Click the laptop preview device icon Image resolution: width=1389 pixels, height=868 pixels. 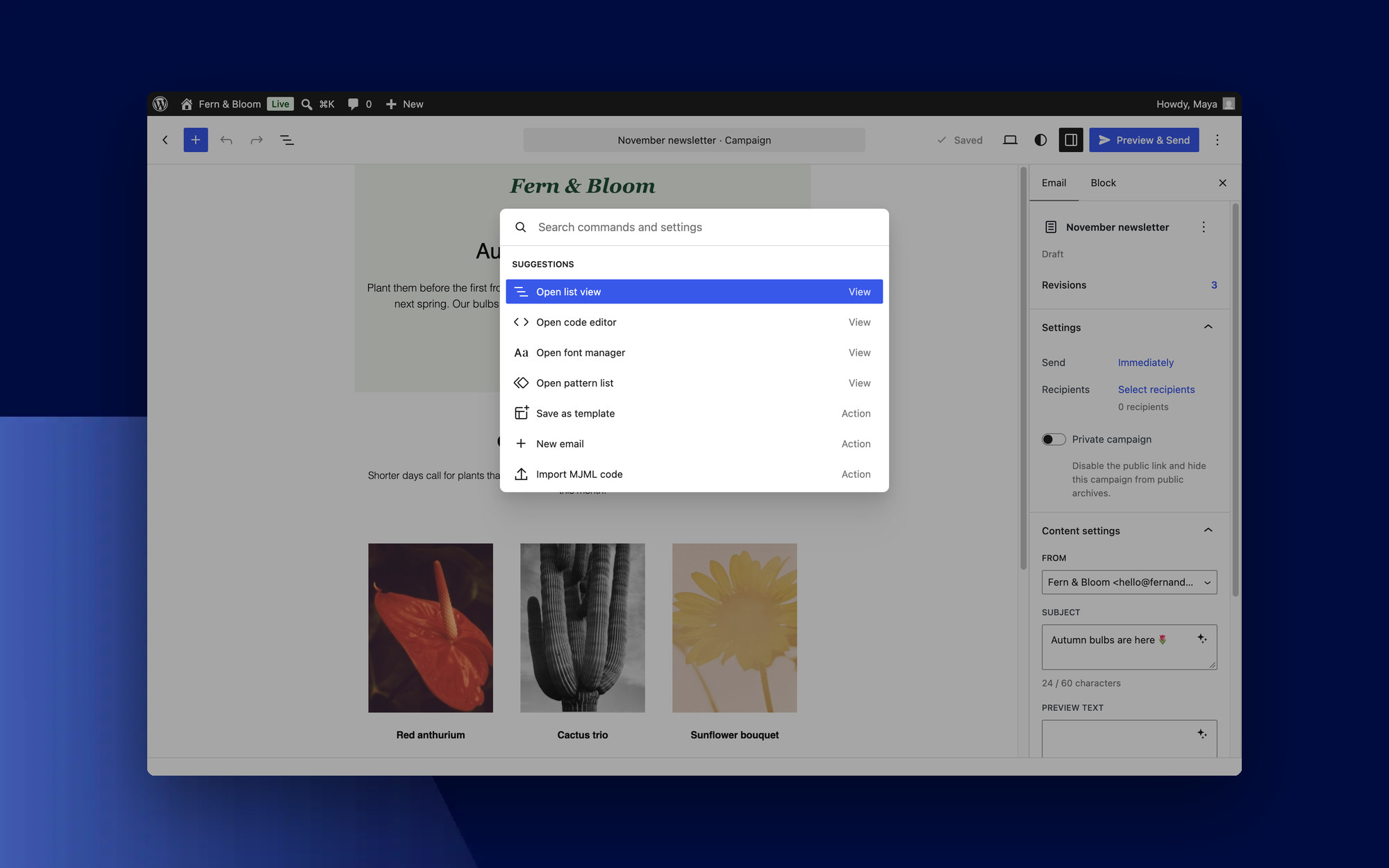(x=1010, y=140)
